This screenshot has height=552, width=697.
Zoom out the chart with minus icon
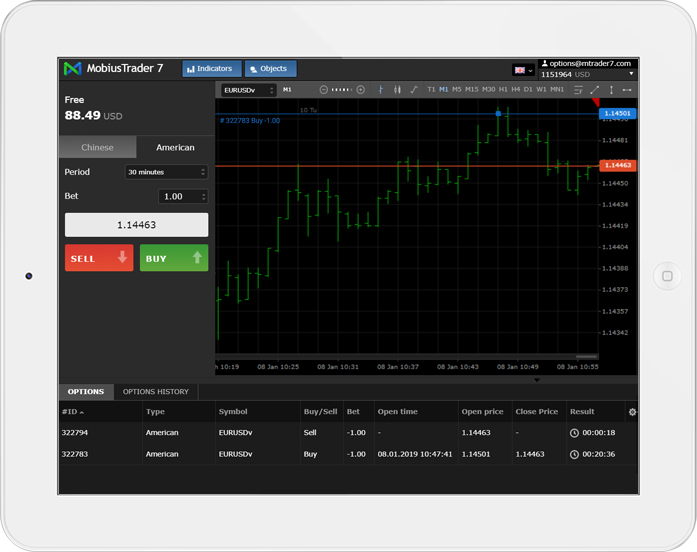click(x=324, y=90)
